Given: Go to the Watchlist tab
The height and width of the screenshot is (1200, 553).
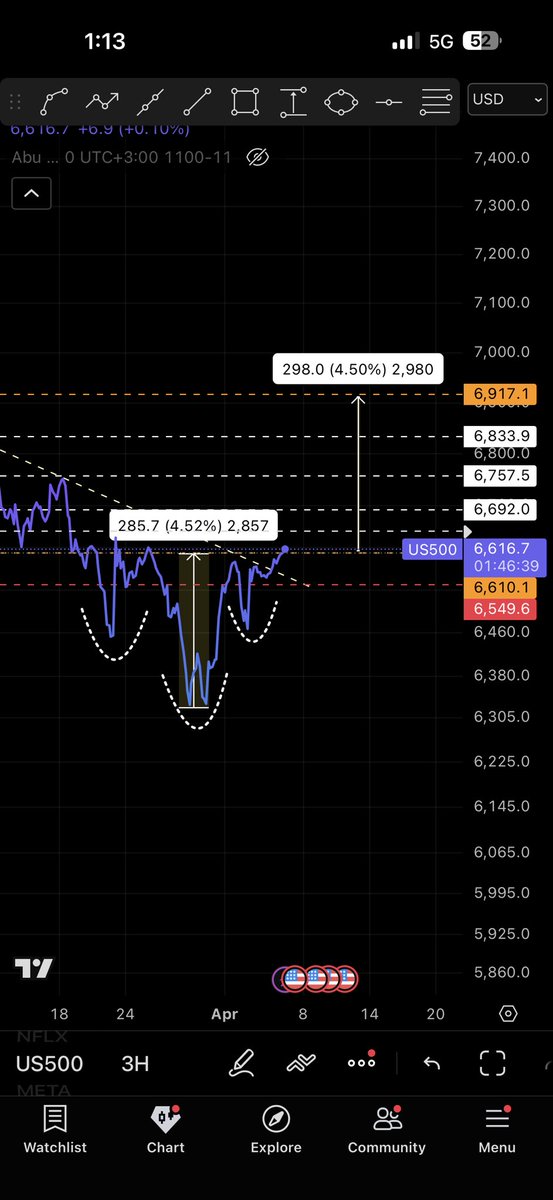Looking at the screenshot, I should (x=56, y=1130).
